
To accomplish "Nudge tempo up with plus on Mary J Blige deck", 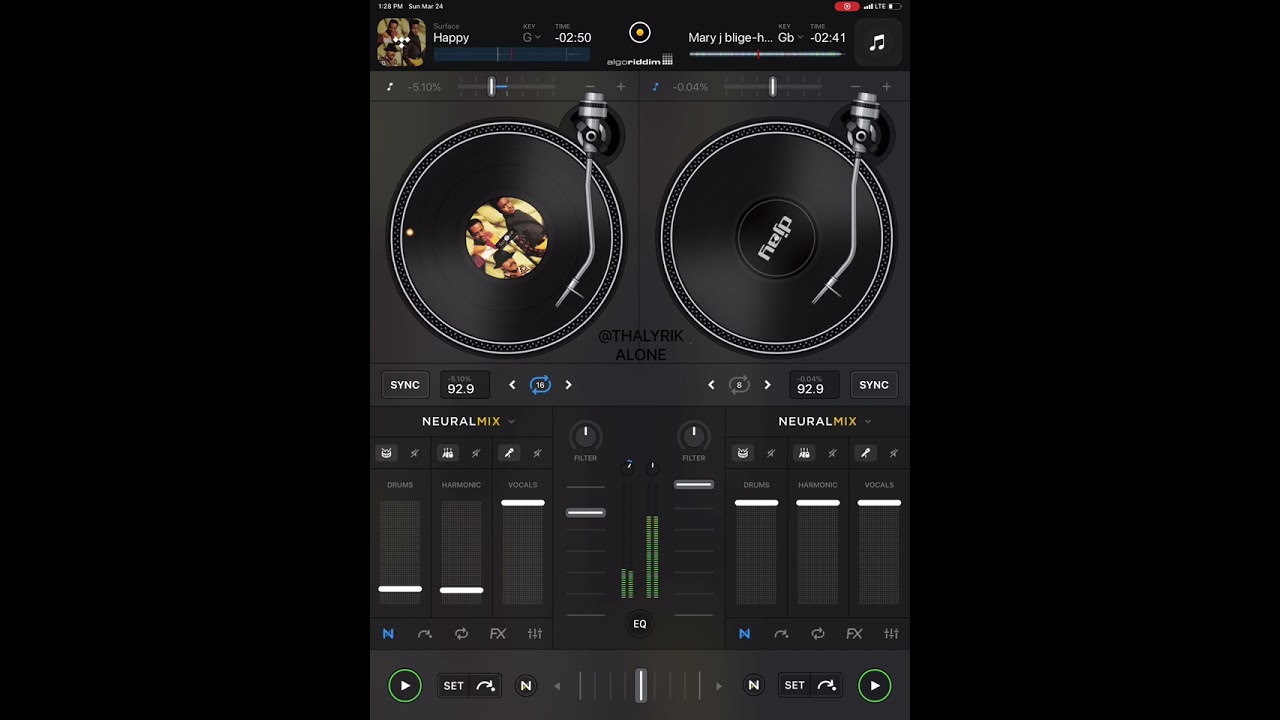I will pos(886,87).
